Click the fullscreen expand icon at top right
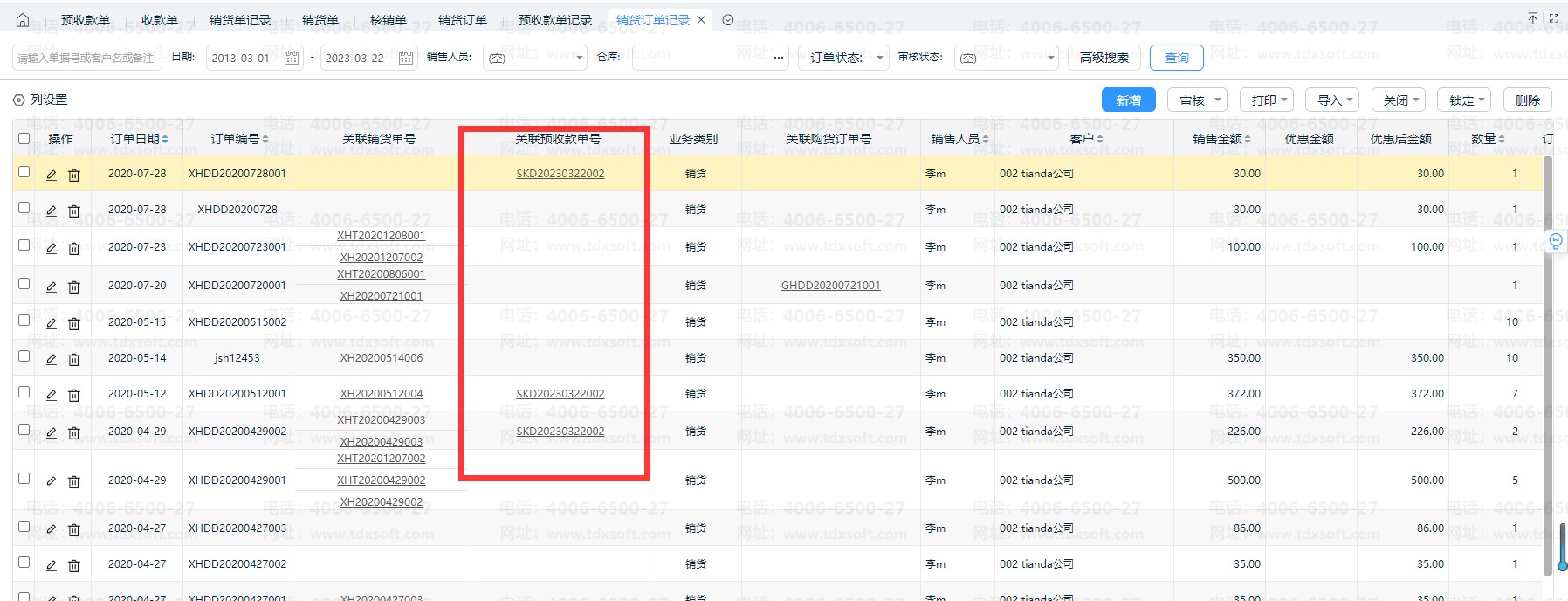 (x=1554, y=18)
